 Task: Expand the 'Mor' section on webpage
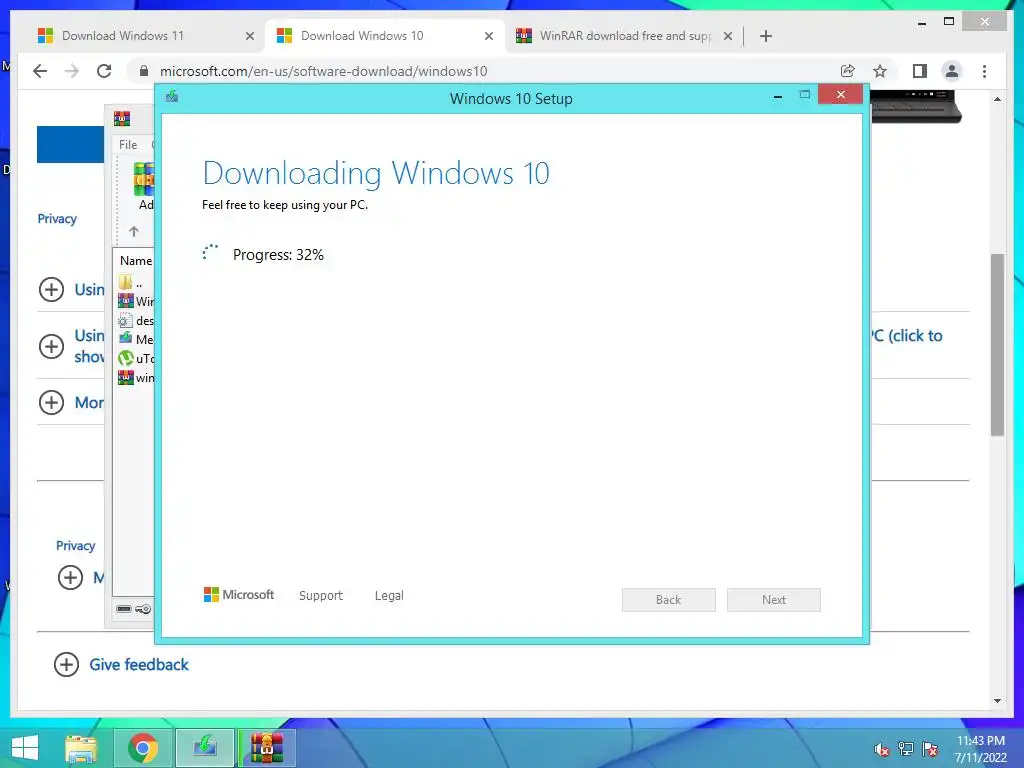click(x=52, y=402)
